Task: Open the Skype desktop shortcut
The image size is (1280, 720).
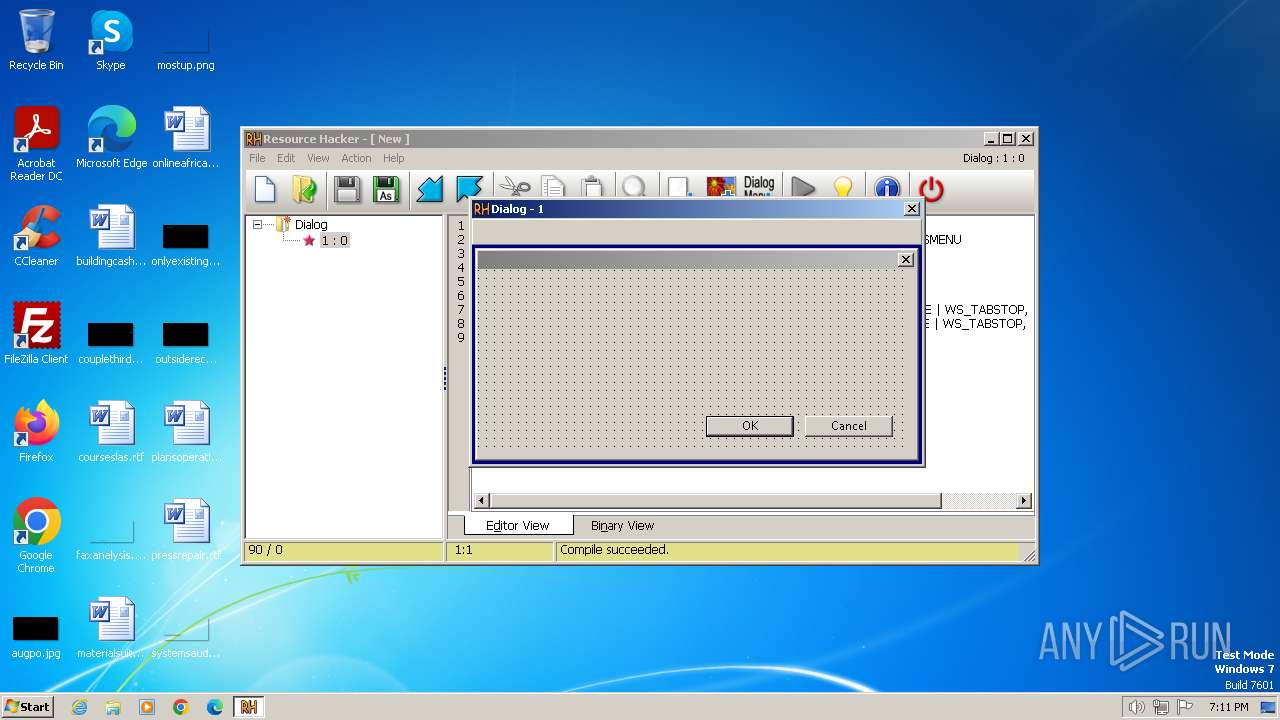Action: click(110, 40)
